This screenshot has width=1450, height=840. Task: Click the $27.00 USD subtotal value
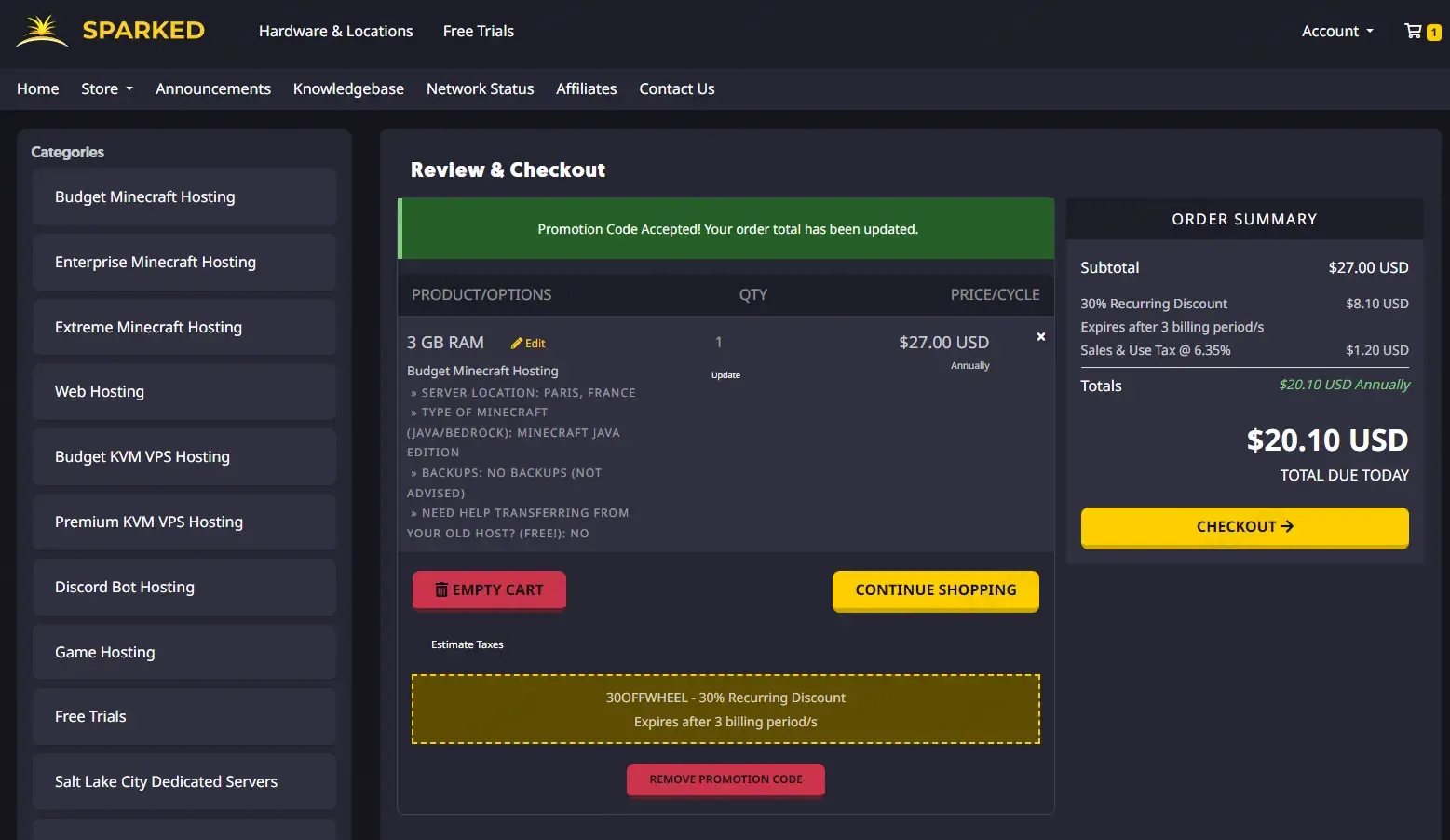(1368, 267)
